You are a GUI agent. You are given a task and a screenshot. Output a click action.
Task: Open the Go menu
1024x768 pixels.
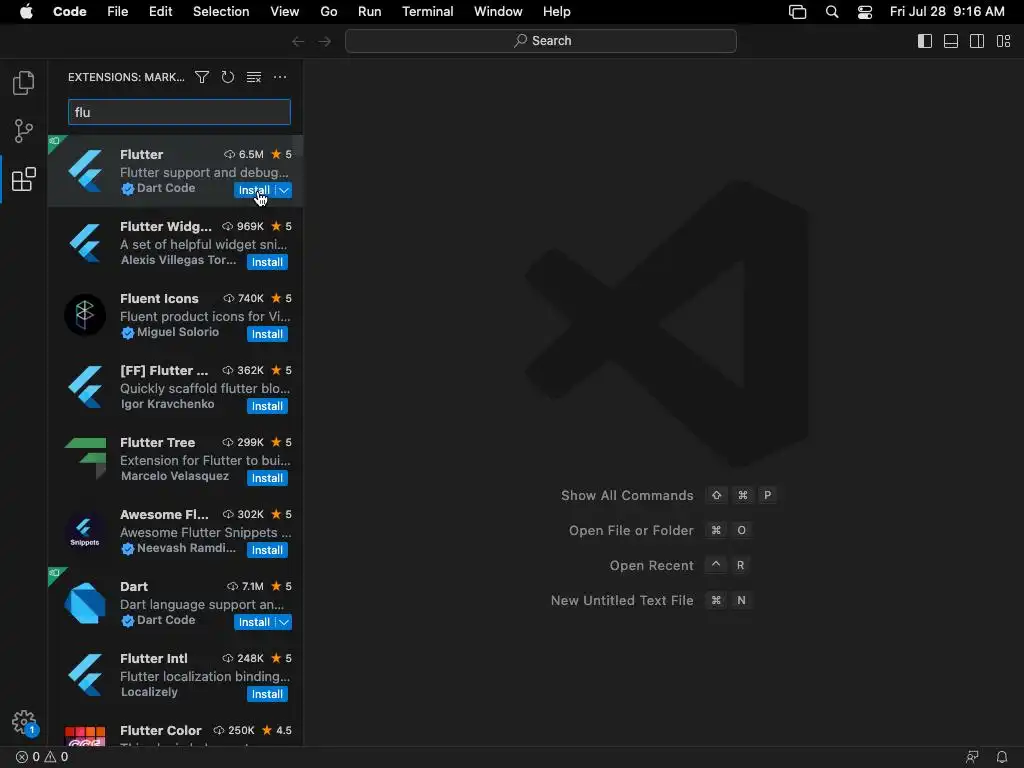(328, 12)
